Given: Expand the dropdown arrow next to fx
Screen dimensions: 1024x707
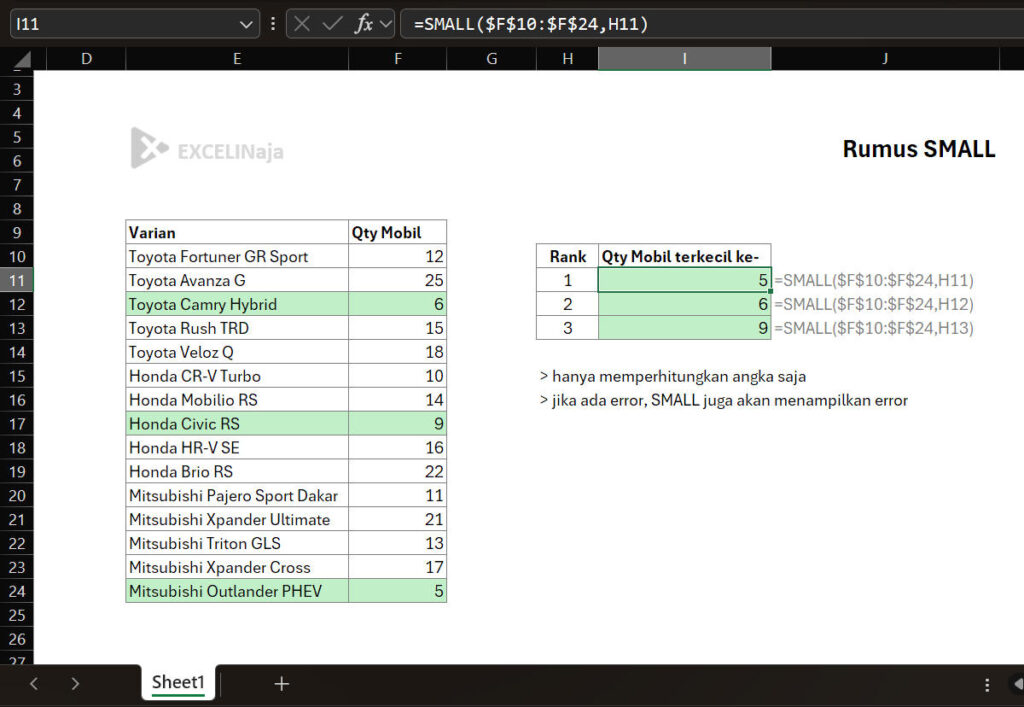Looking at the screenshot, I should click(385, 25).
